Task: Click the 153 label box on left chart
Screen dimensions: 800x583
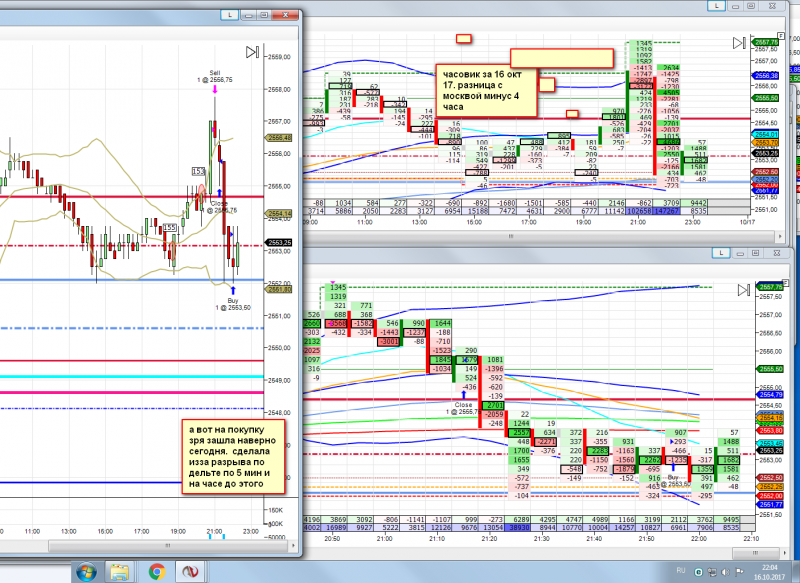Action: pos(198,171)
